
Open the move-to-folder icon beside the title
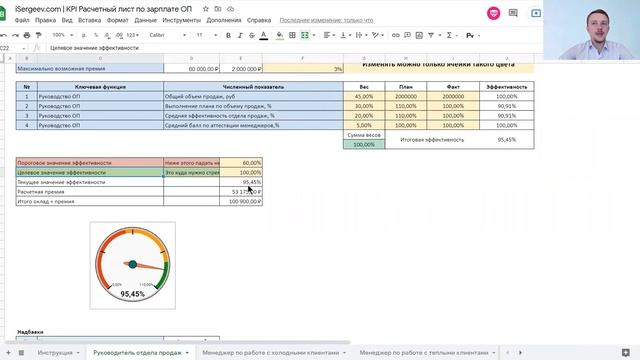218,9
